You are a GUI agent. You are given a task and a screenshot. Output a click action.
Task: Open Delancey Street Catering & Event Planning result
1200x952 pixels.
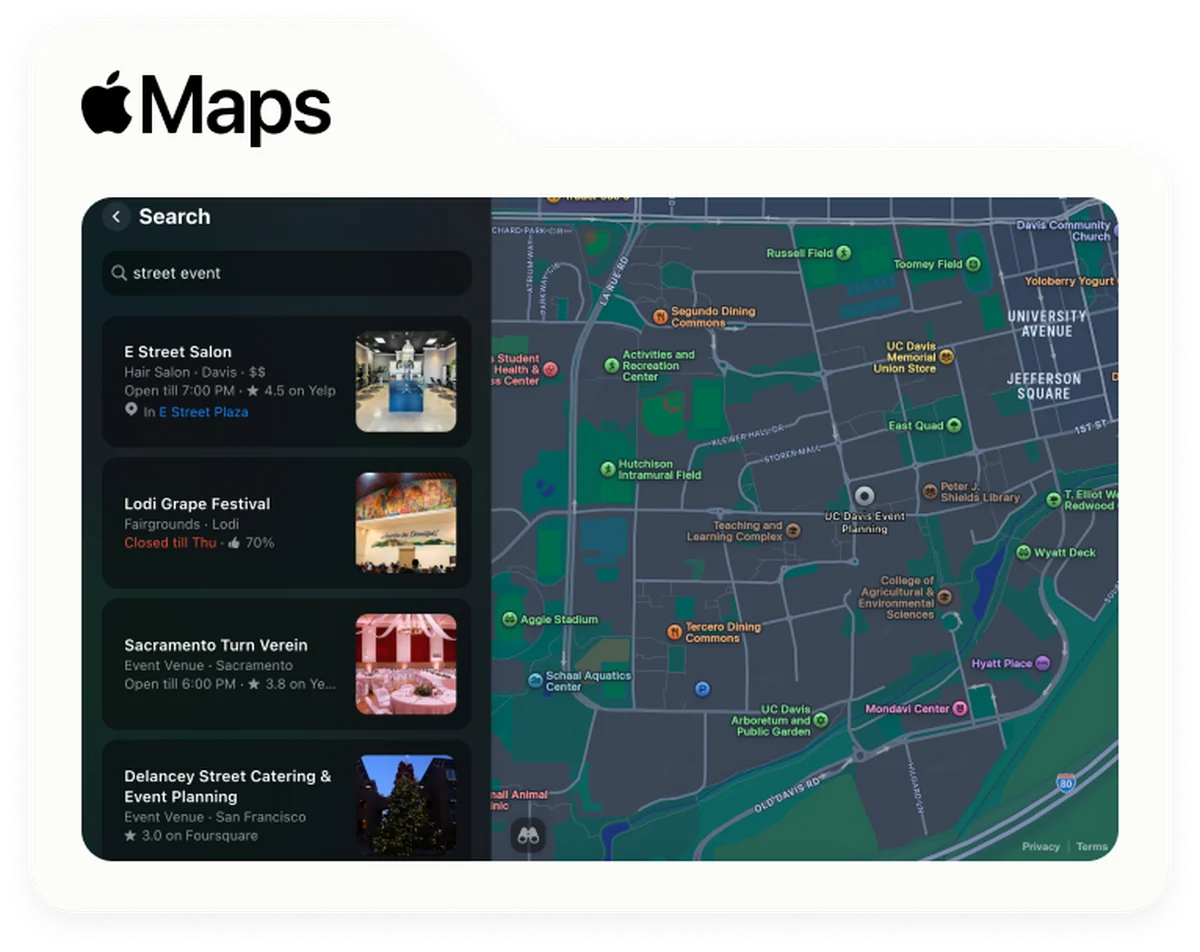coord(287,800)
